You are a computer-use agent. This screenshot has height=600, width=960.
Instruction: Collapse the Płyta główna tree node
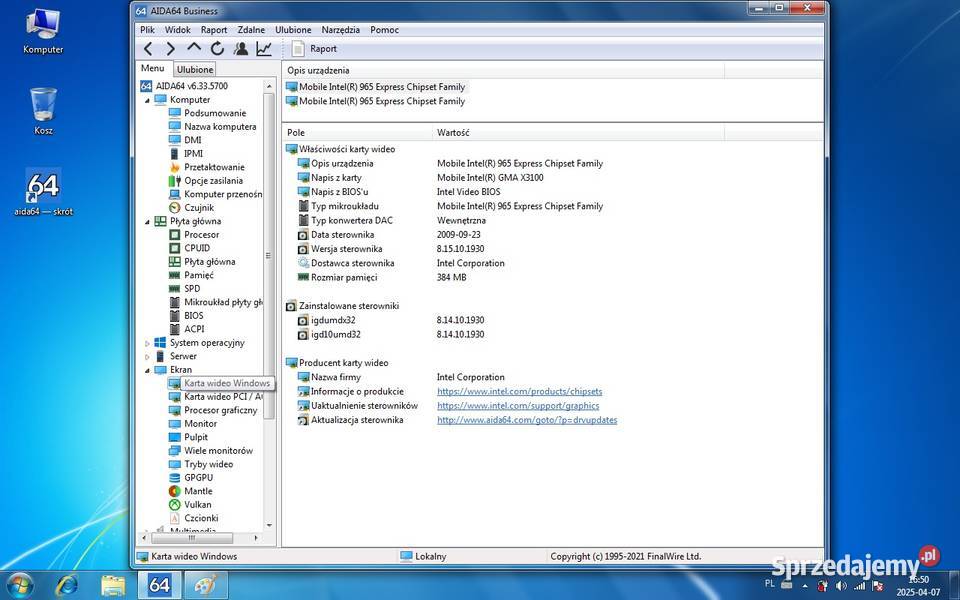click(147, 221)
